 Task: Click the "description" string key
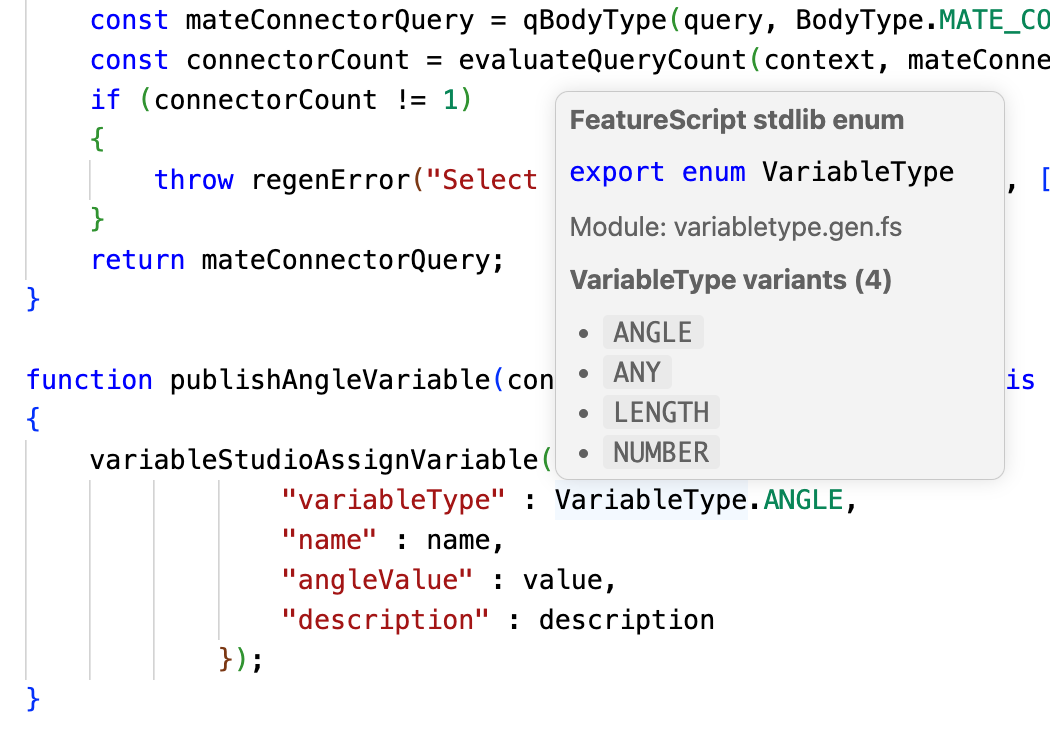click(x=385, y=620)
